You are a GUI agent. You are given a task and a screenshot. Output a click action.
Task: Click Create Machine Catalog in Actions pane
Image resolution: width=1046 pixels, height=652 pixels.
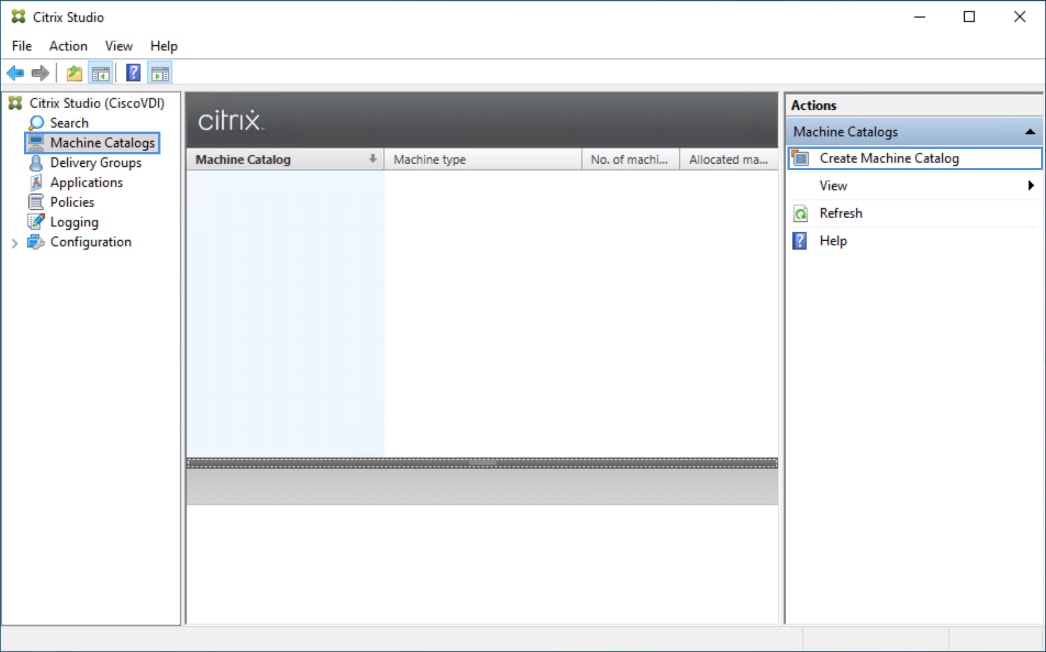pos(914,158)
